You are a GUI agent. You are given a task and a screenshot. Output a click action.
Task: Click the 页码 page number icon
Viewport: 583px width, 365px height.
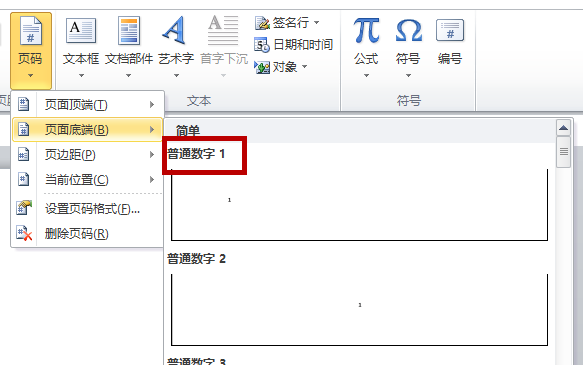pyautogui.click(x=31, y=31)
